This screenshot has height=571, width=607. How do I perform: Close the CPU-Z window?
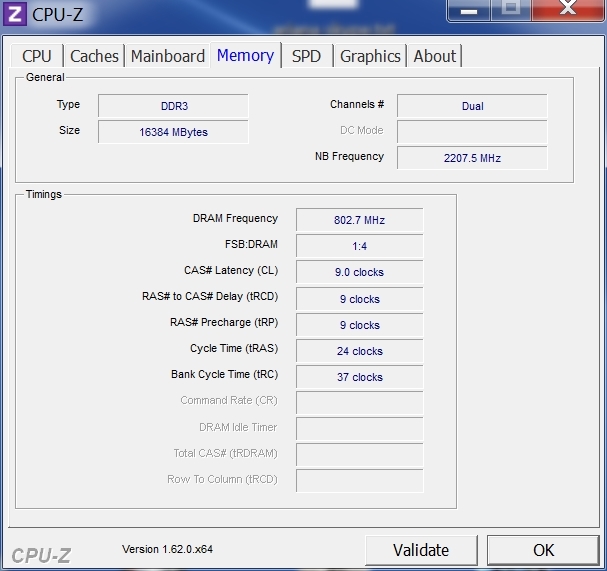coord(568,10)
